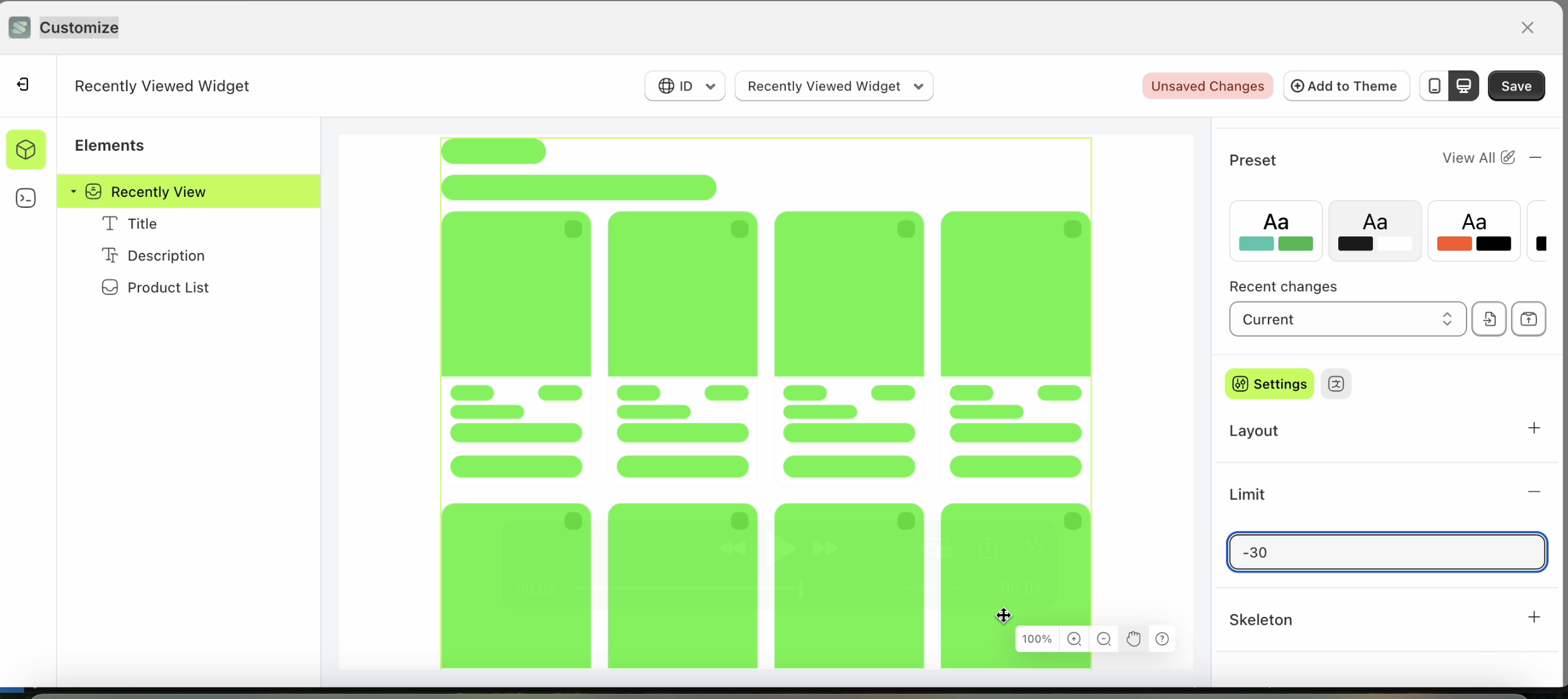
Task: Click the help question mark icon
Action: pos(1163,639)
